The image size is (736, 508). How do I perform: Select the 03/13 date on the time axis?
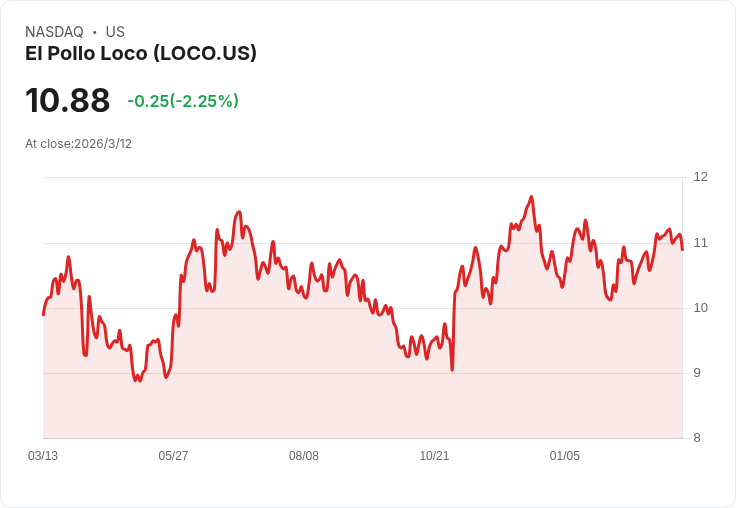click(x=43, y=456)
